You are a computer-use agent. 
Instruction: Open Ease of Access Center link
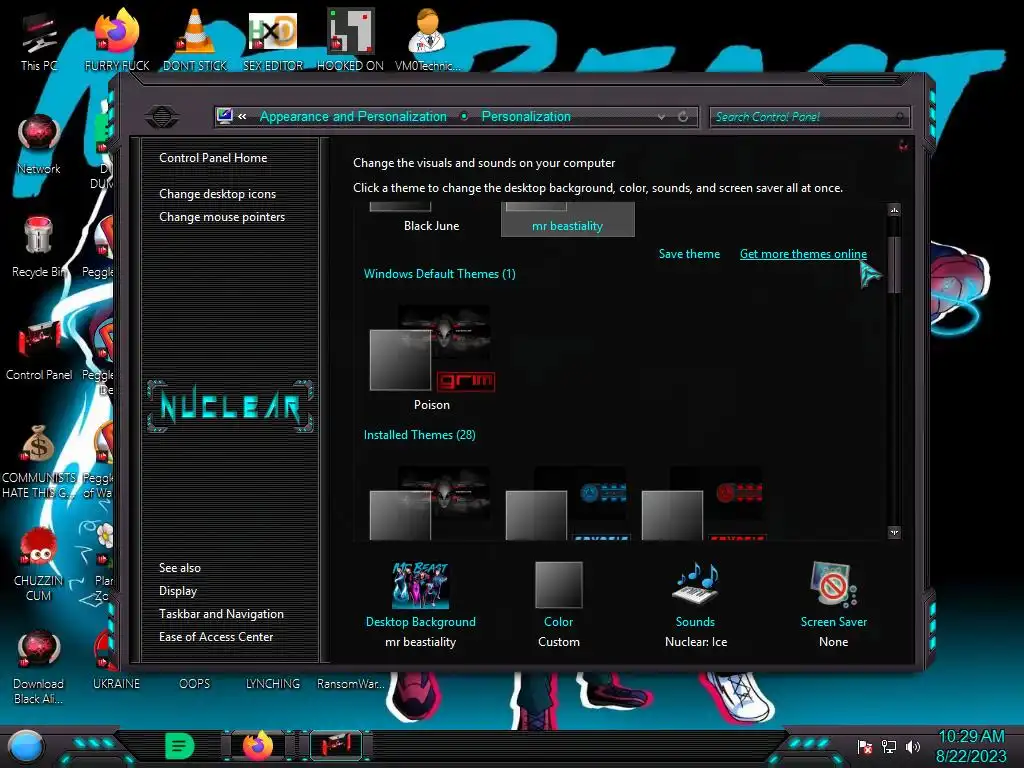(x=216, y=637)
